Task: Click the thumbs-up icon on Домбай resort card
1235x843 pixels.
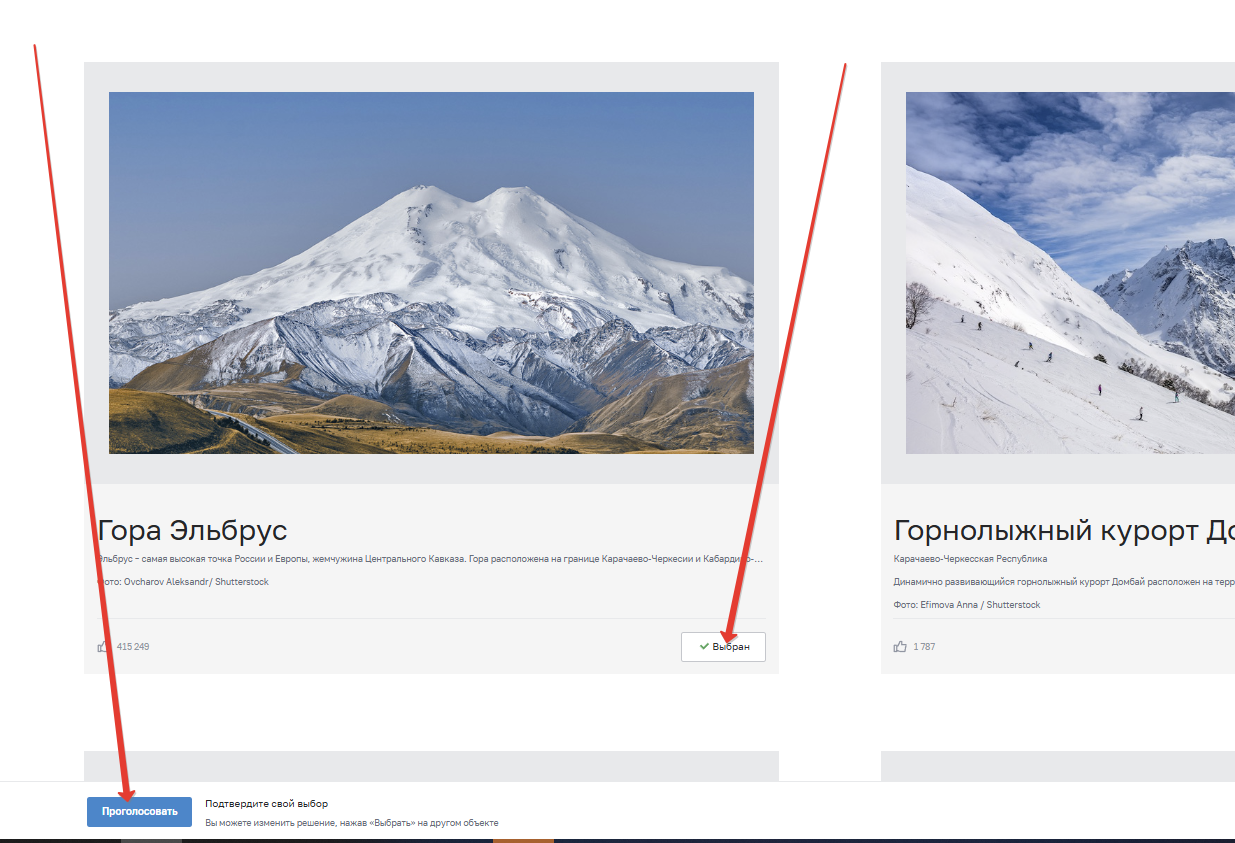Action: click(900, 646)
